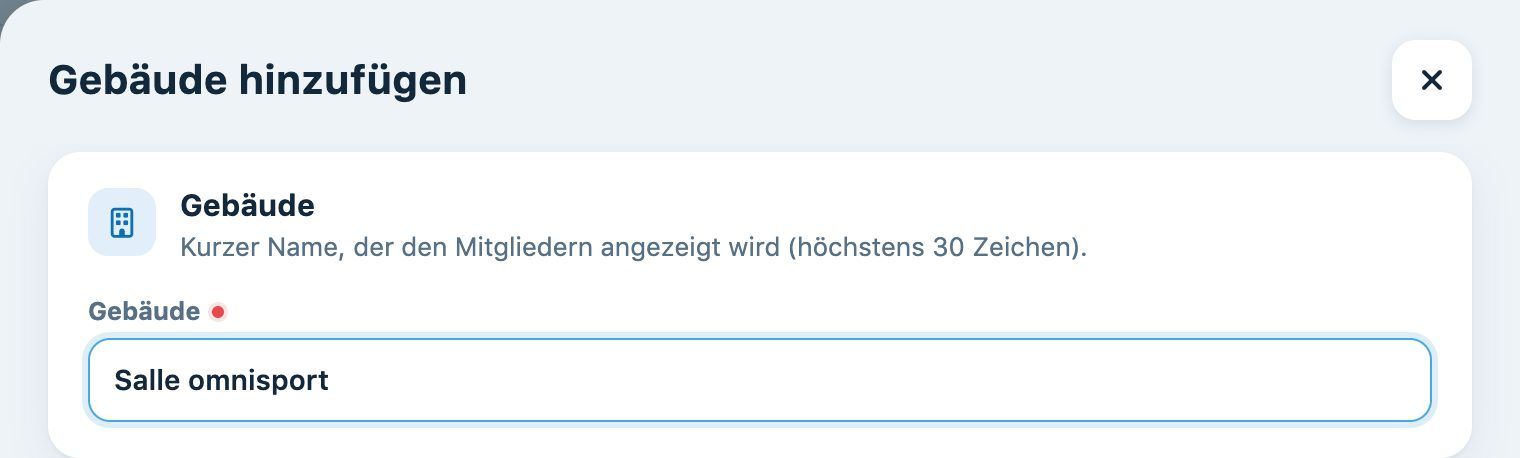Focus the Gebäude name input field
This screenshot has height=458, width=1520.
click(x=760, y=380)
